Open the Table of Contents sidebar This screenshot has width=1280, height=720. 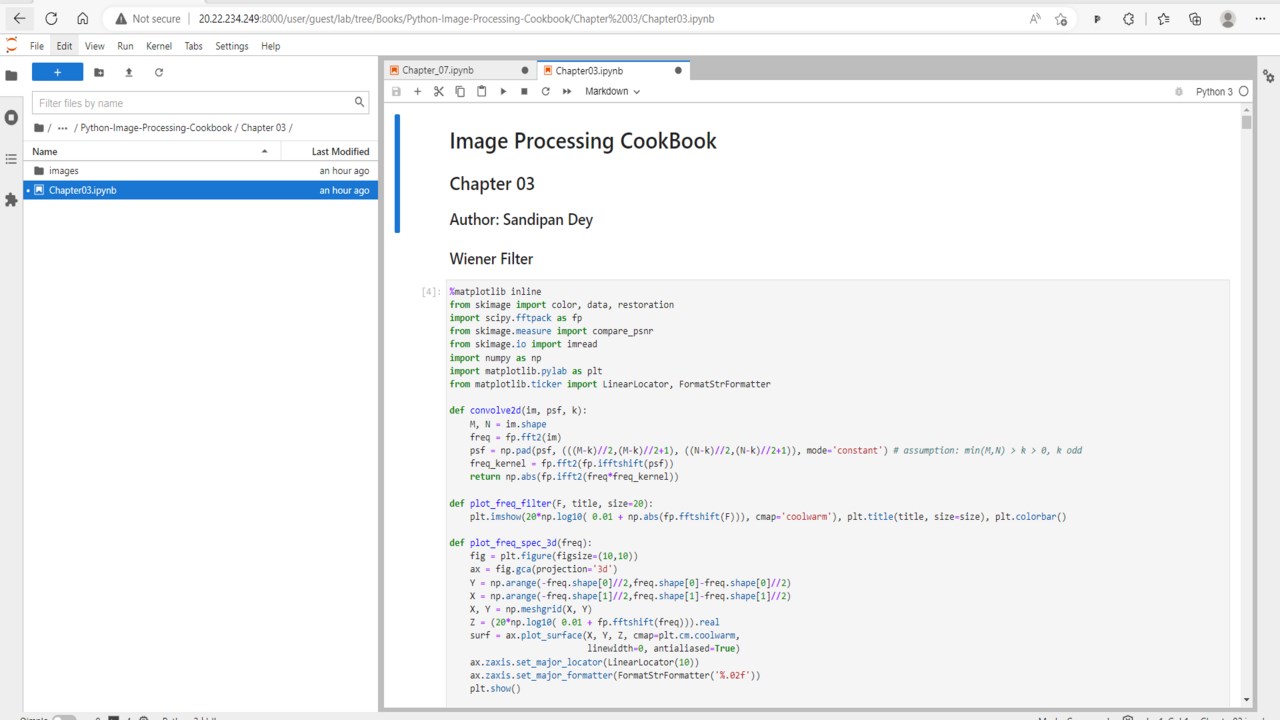pyautogui.click(x=11, y=159)
